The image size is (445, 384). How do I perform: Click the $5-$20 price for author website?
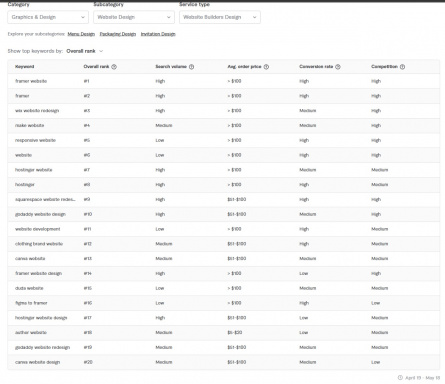tap(235, 333)
